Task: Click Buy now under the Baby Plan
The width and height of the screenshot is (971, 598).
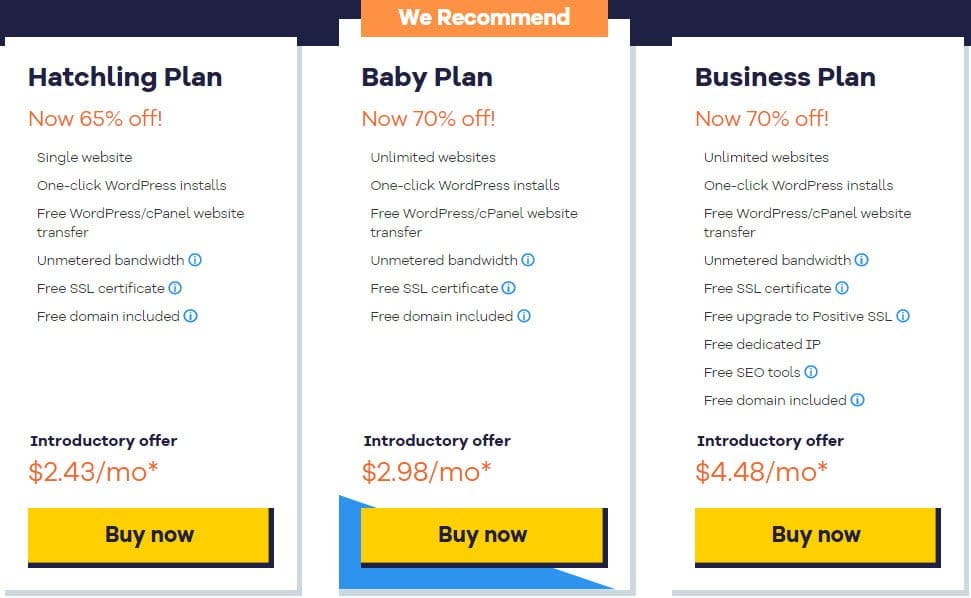Action: (x=481, y=535)
